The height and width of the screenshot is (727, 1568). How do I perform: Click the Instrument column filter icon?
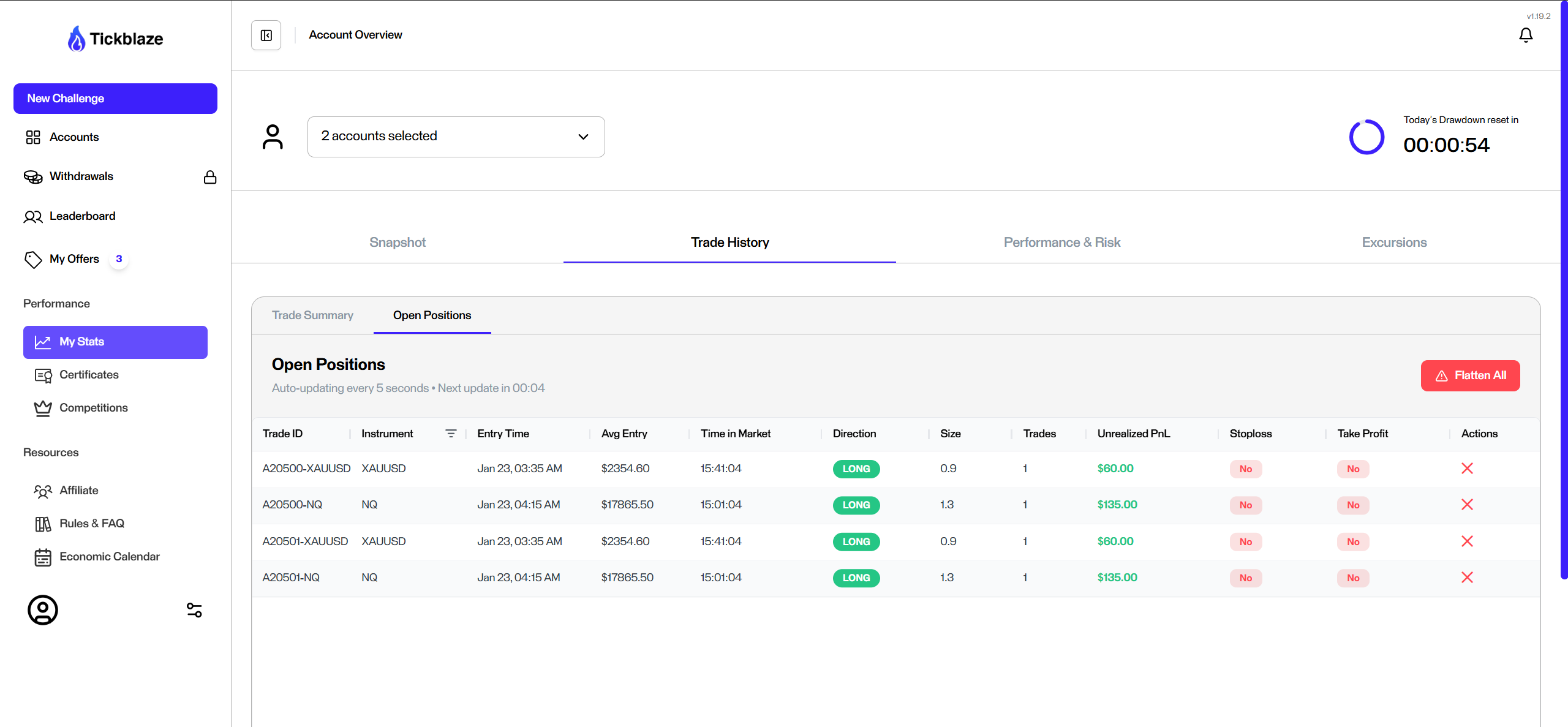451,434
